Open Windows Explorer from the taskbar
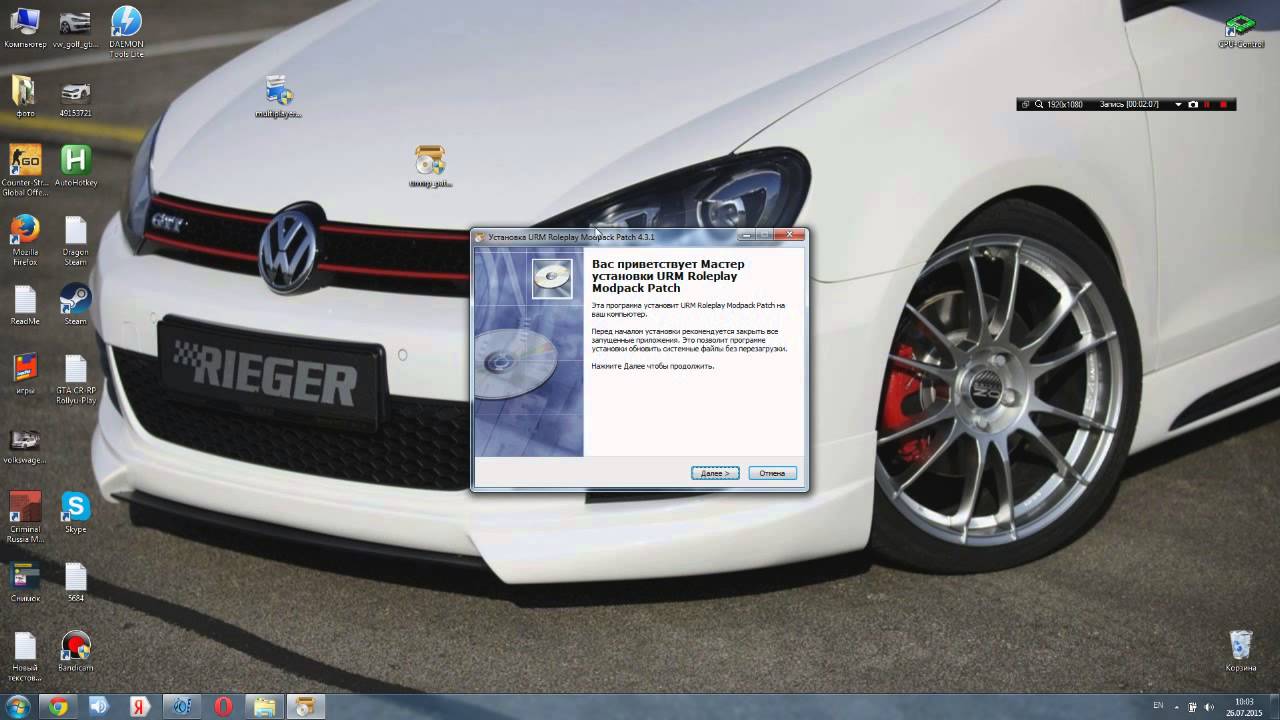1280x720 pixels. tap(264, 707)
